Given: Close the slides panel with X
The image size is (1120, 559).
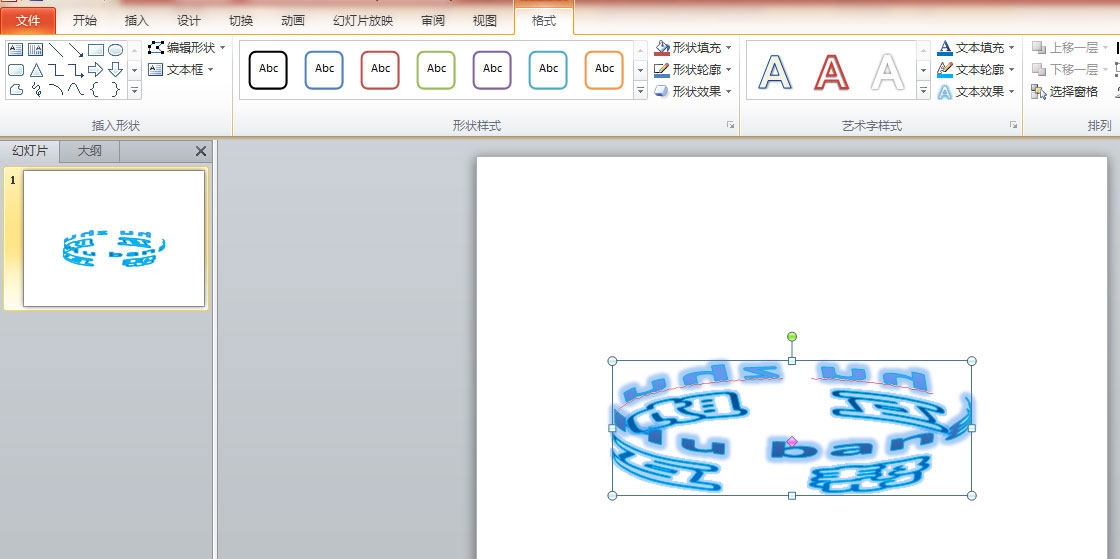Looking at the screenshot, I should pyautogui.click(x=200, y=151).
